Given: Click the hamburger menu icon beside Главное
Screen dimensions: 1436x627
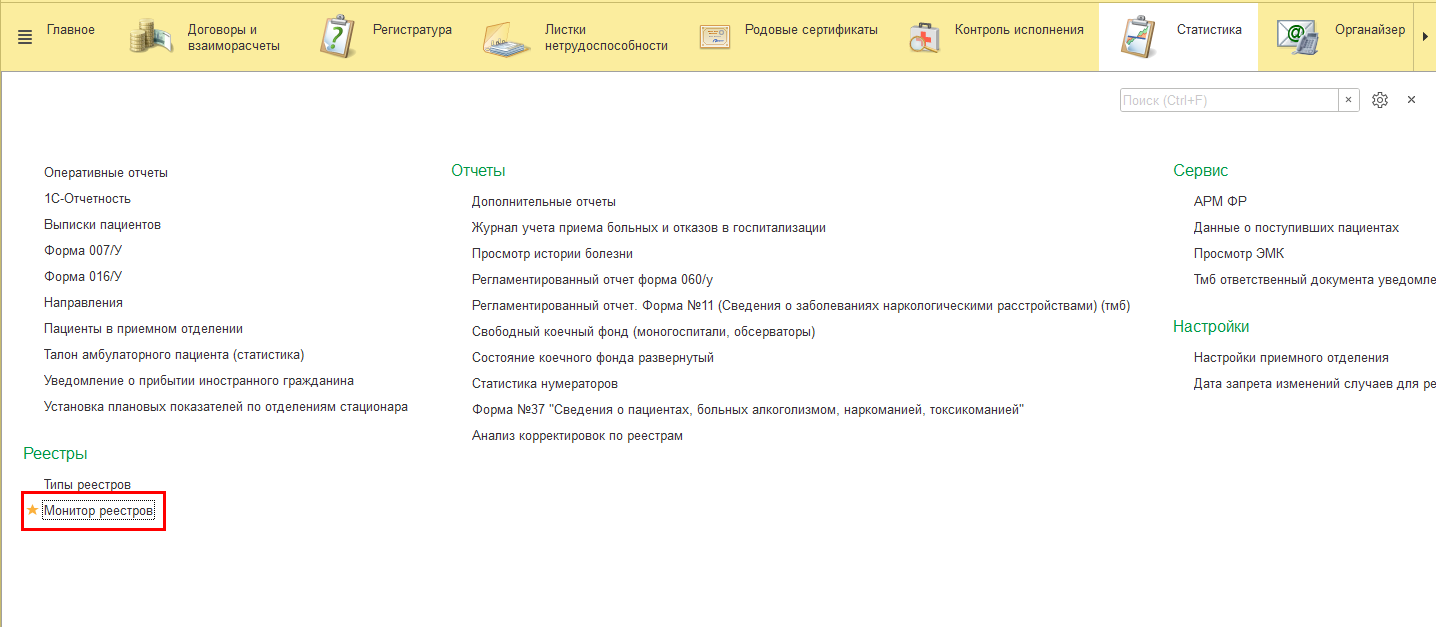Looking at the screenshot, I should click(x=25, y=36).
